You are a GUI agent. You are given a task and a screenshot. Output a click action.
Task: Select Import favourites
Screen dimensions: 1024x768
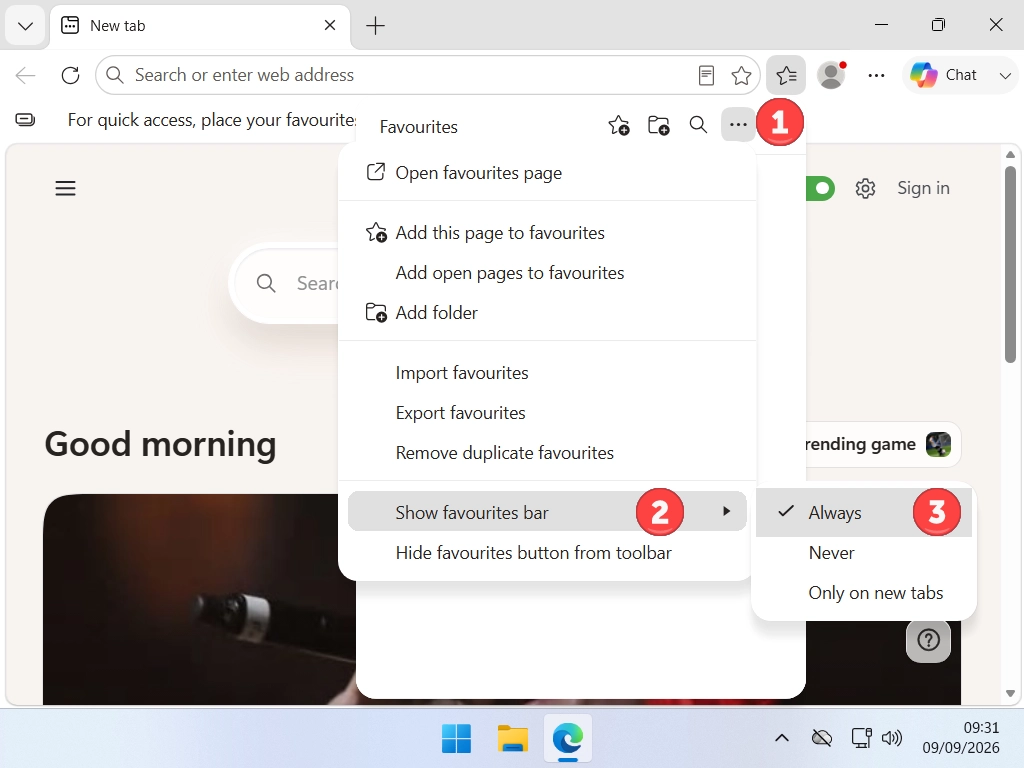click(x=547, y=372)
